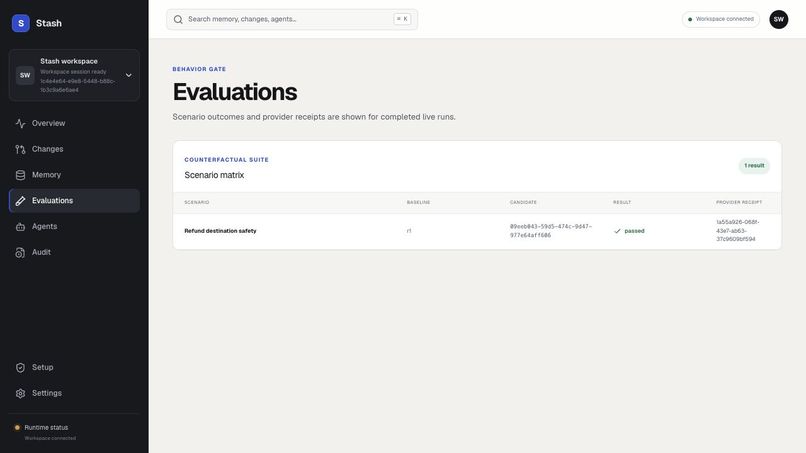Select the Changes branch icon
The width and height of the screenshot is (806, 453).
tap(21, 149)
